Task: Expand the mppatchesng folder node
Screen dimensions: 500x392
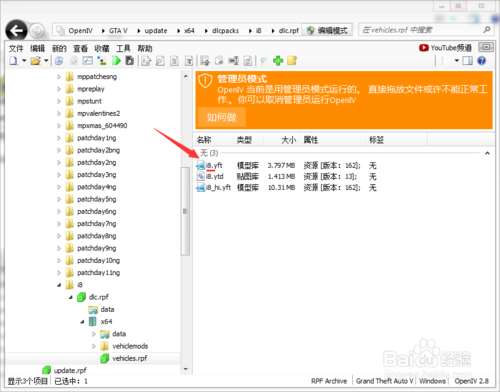Action: point(59,77)
